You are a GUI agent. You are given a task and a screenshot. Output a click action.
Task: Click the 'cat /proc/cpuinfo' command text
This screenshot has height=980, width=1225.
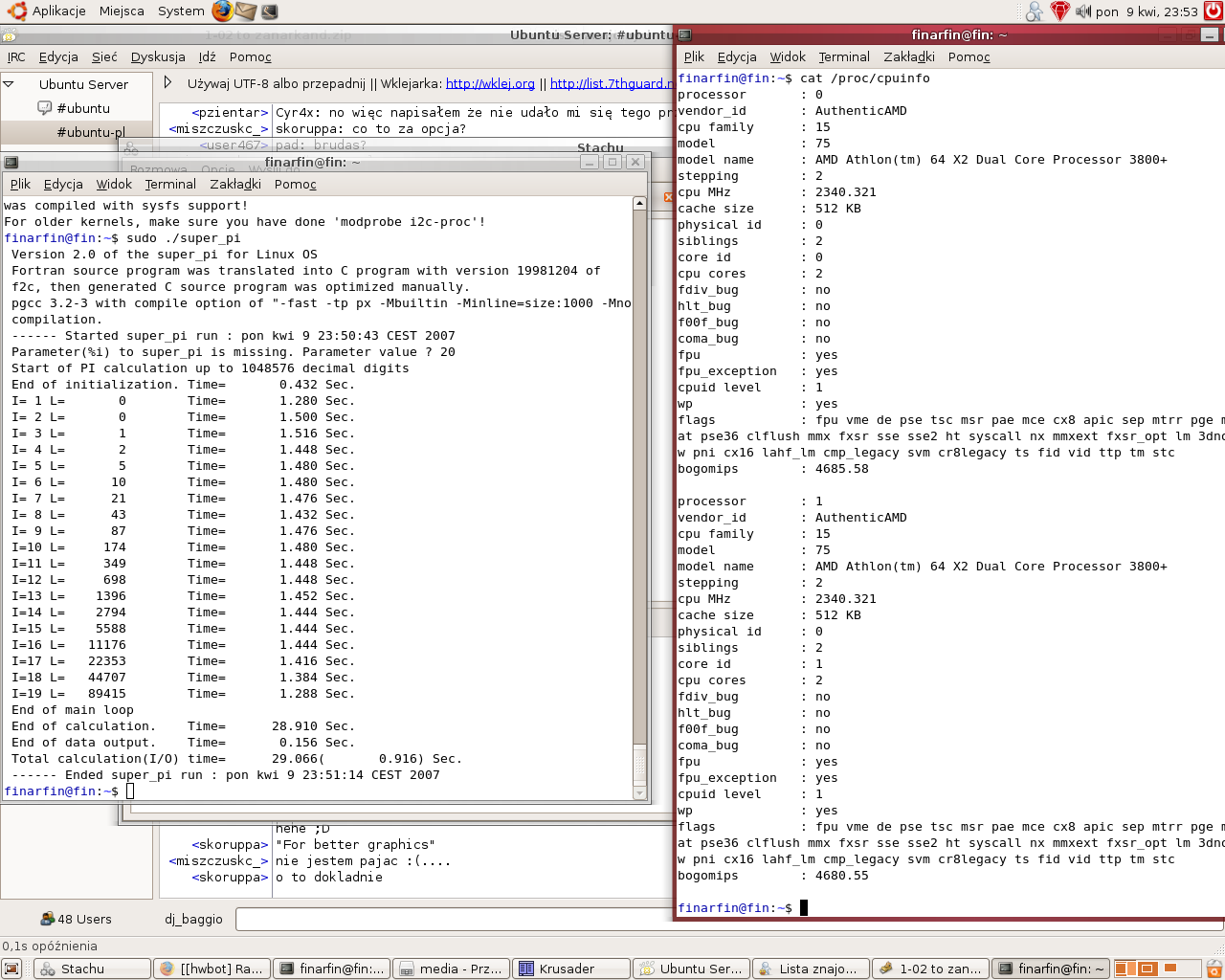click(x=865, y=78)
